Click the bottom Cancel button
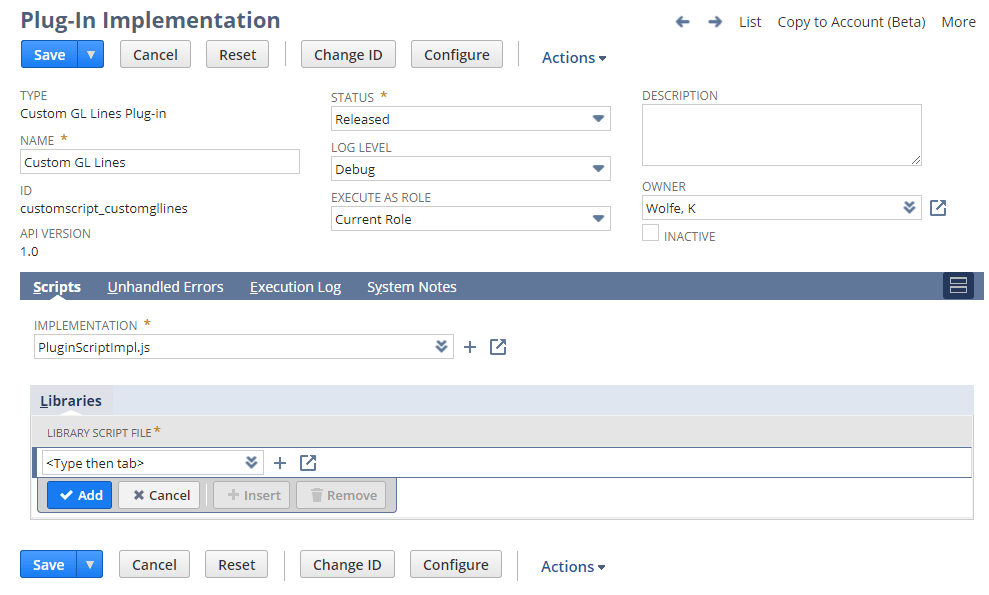This screenshot has width=989, height=595. [154, 564]
